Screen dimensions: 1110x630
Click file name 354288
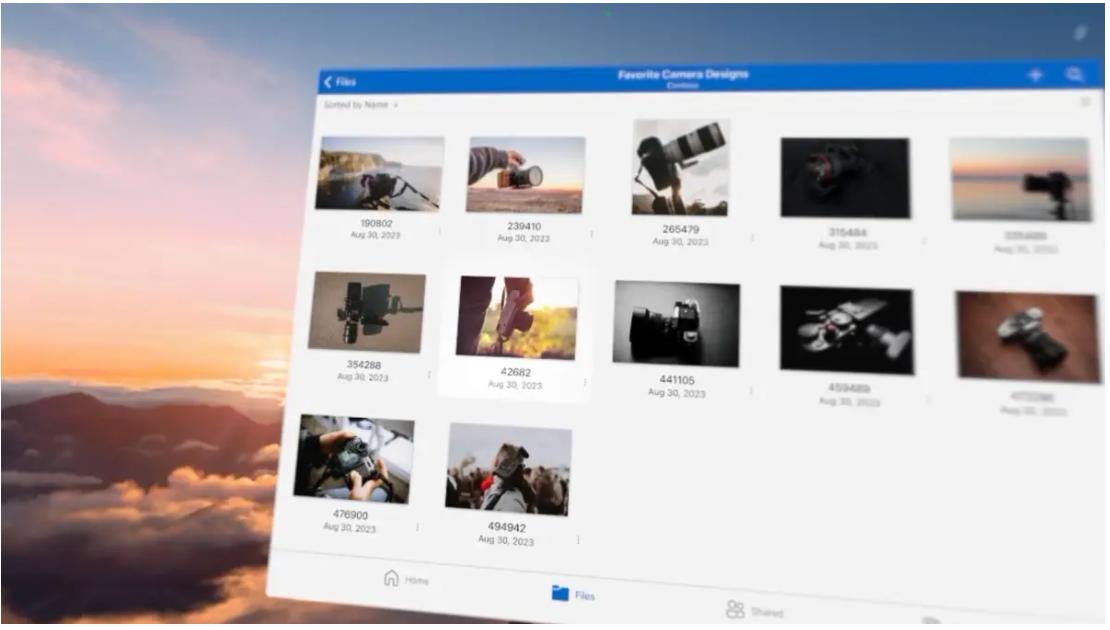(x=364, y=365)
